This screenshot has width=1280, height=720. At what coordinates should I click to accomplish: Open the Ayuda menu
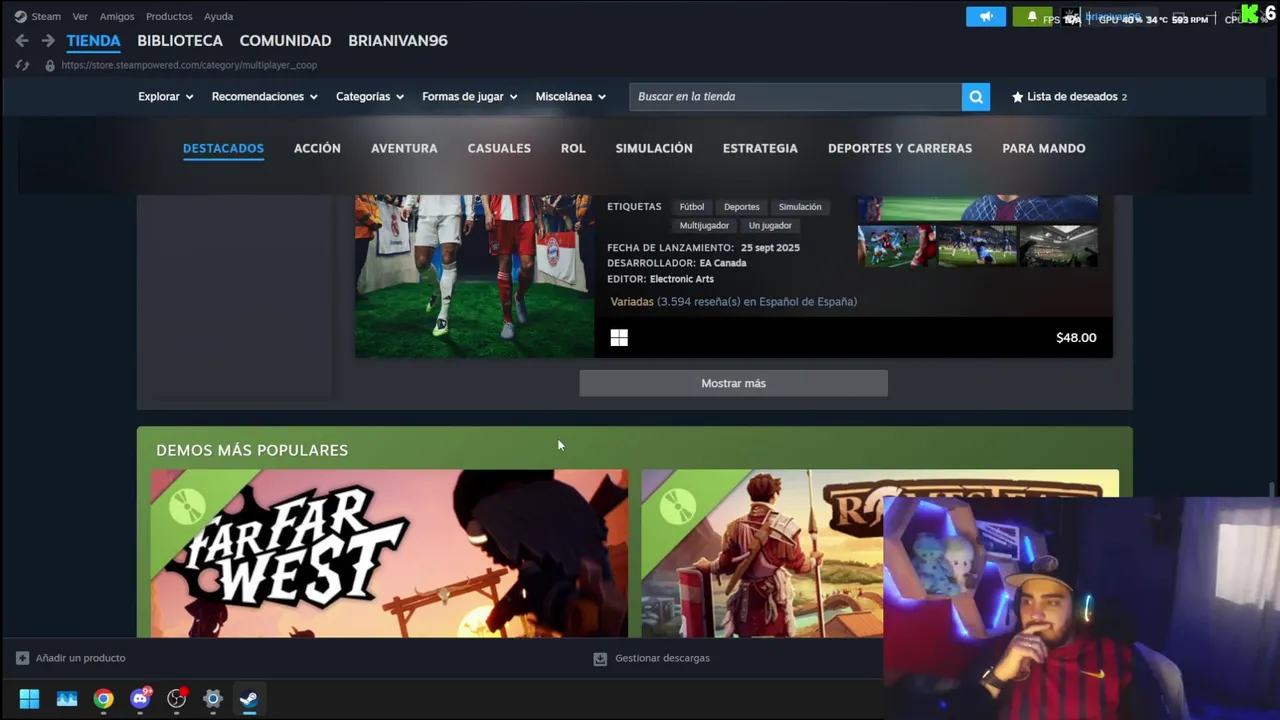tap(218, 16)
